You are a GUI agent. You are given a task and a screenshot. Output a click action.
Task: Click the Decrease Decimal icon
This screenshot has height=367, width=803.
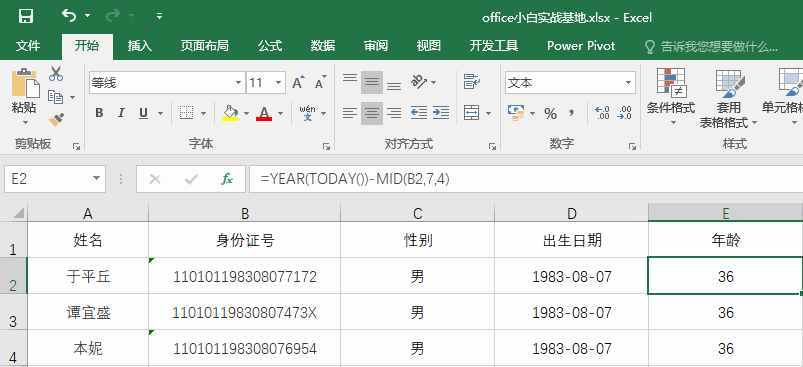pos(625,113)
